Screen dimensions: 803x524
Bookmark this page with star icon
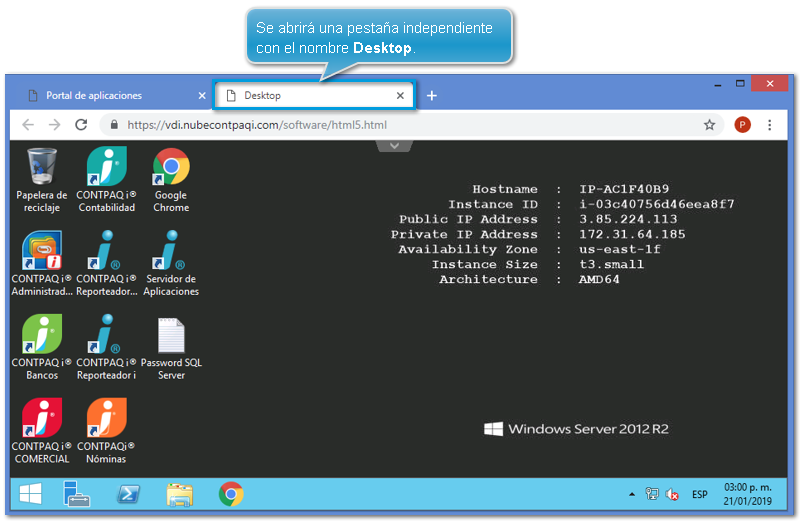click(x=709, y=125)
